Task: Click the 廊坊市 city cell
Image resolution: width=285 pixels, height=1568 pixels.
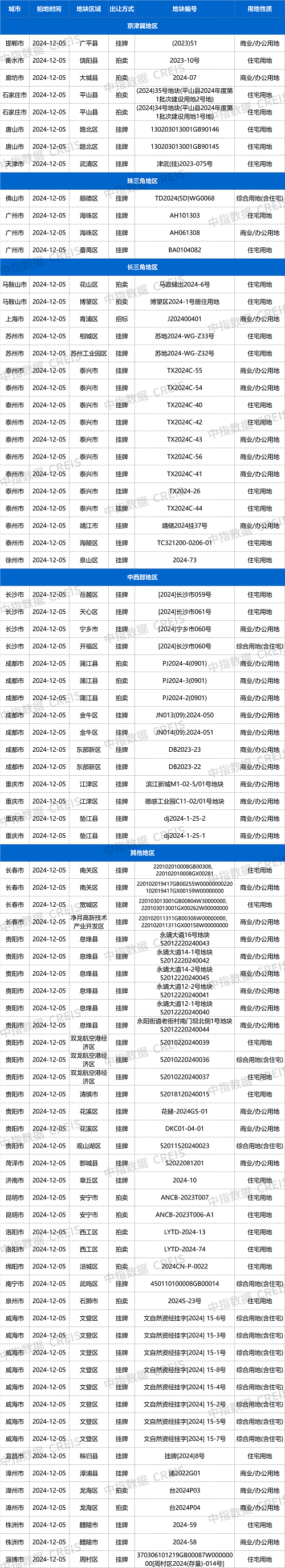Action: [x=15, y=78]
